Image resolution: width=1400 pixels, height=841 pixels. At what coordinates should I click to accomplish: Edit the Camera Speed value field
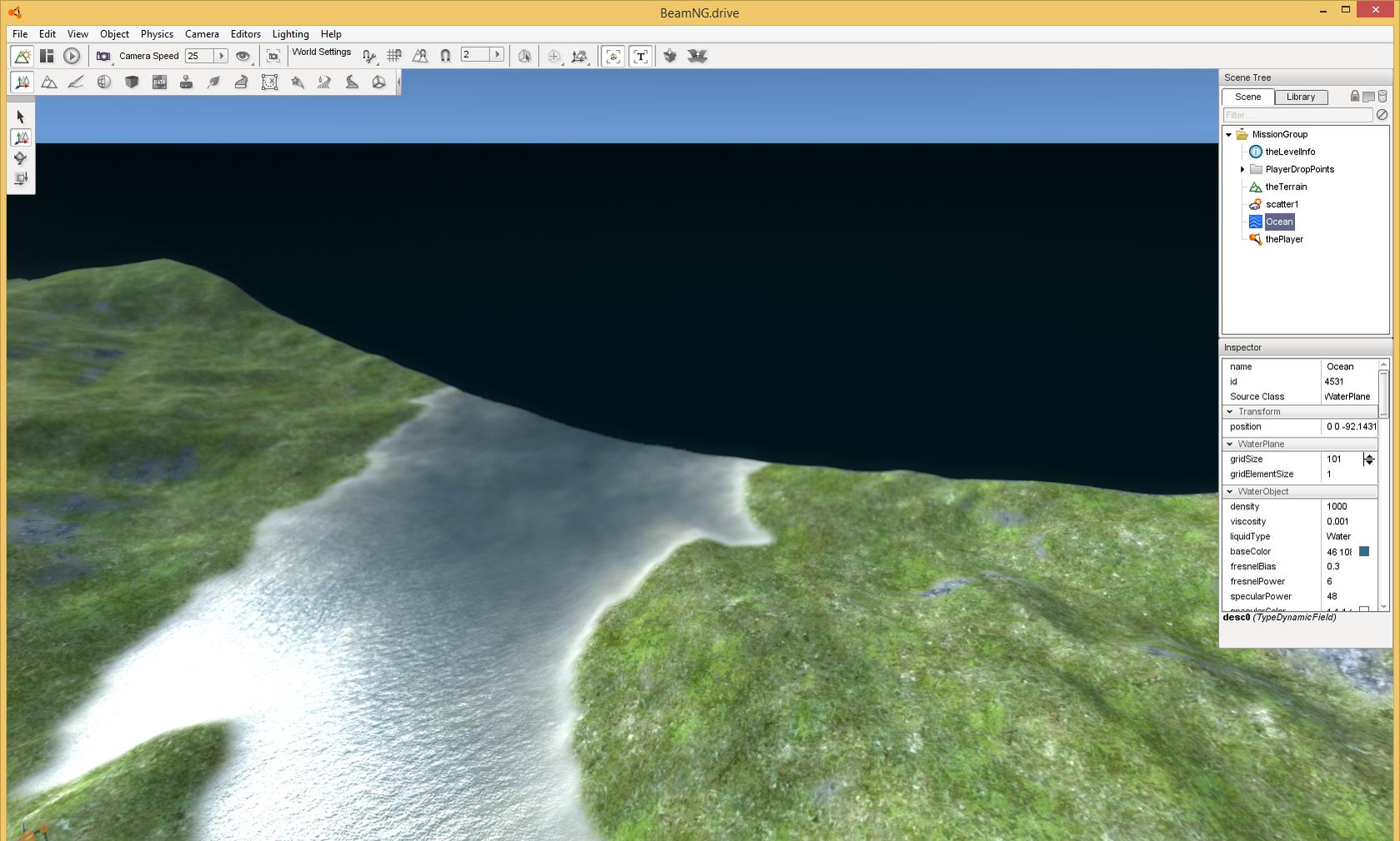[x=199, y=56]
